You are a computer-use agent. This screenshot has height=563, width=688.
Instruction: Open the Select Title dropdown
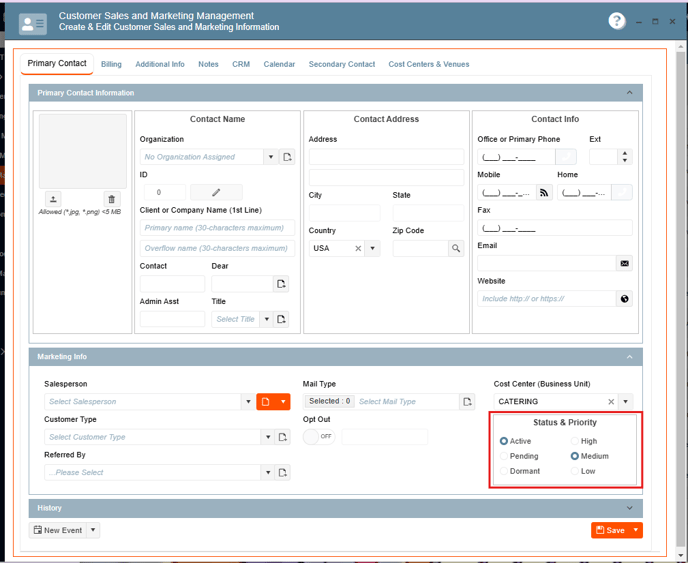coord(266,319)
